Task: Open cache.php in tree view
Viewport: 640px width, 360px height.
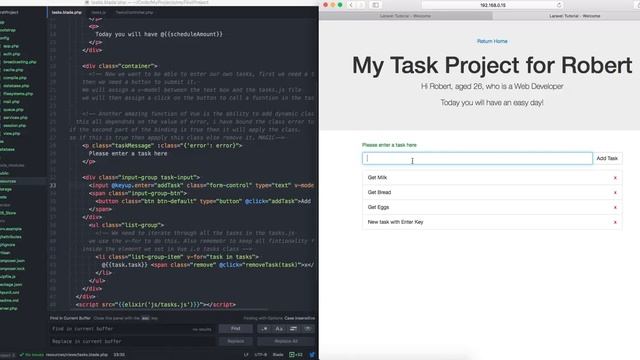Action: click(x=13, y=70)
